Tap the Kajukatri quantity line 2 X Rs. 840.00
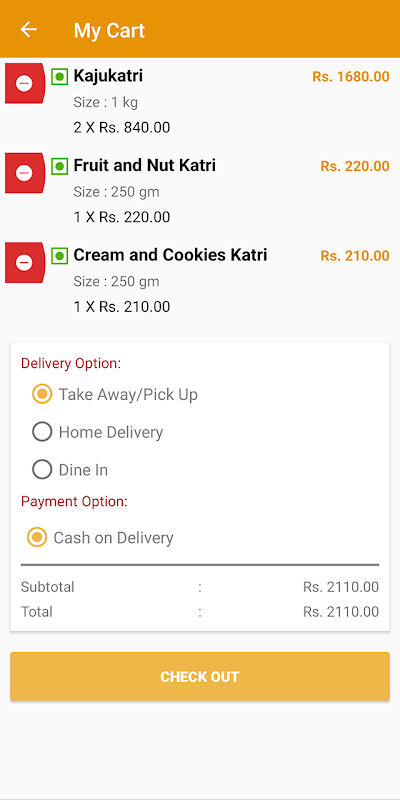This screenshot has height=800, width=400. (121, 128)
